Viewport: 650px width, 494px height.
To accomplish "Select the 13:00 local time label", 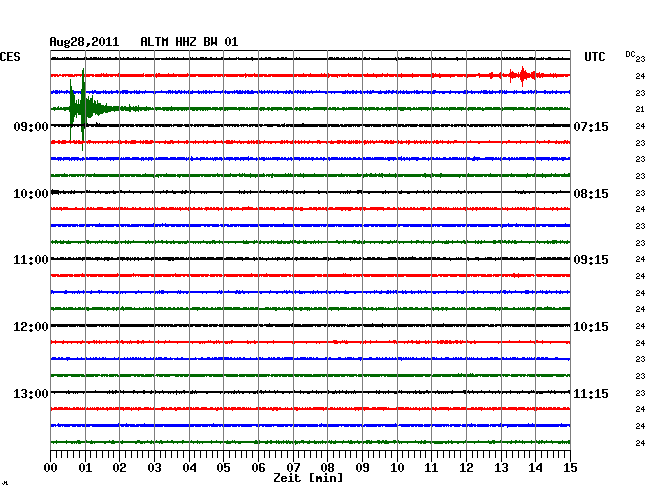I will [31, 393].
